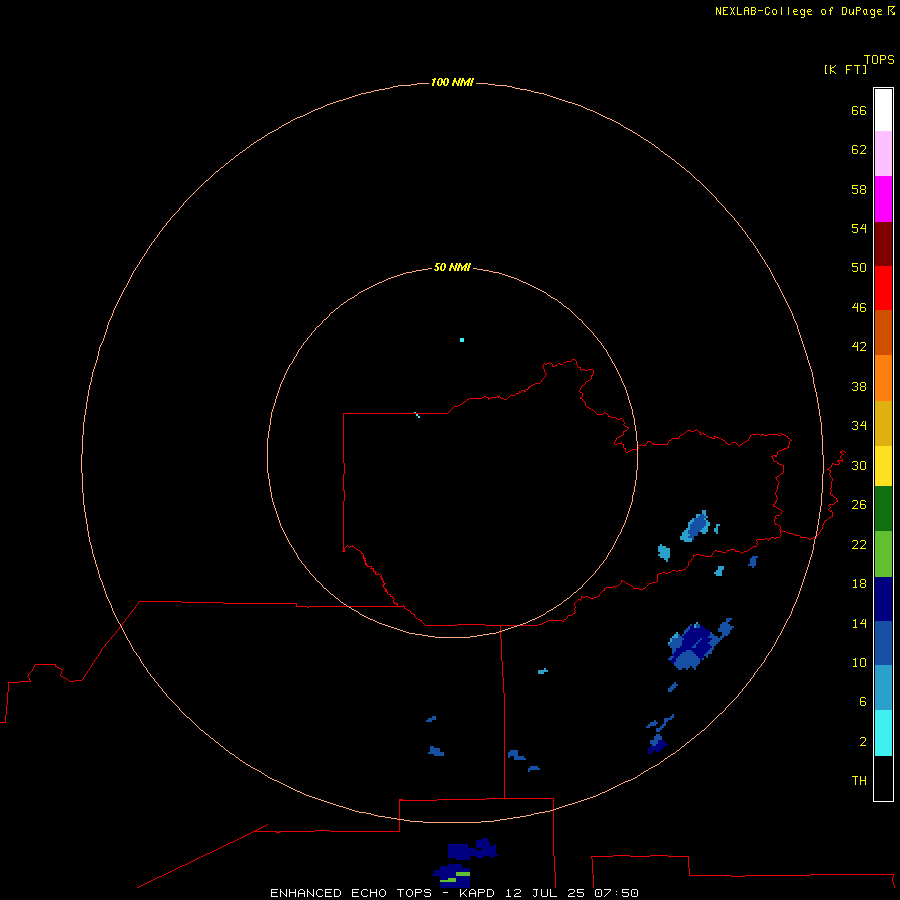Click the dark red 54 kft swatch
Screen dimensions: 900x900
[883, 243]
